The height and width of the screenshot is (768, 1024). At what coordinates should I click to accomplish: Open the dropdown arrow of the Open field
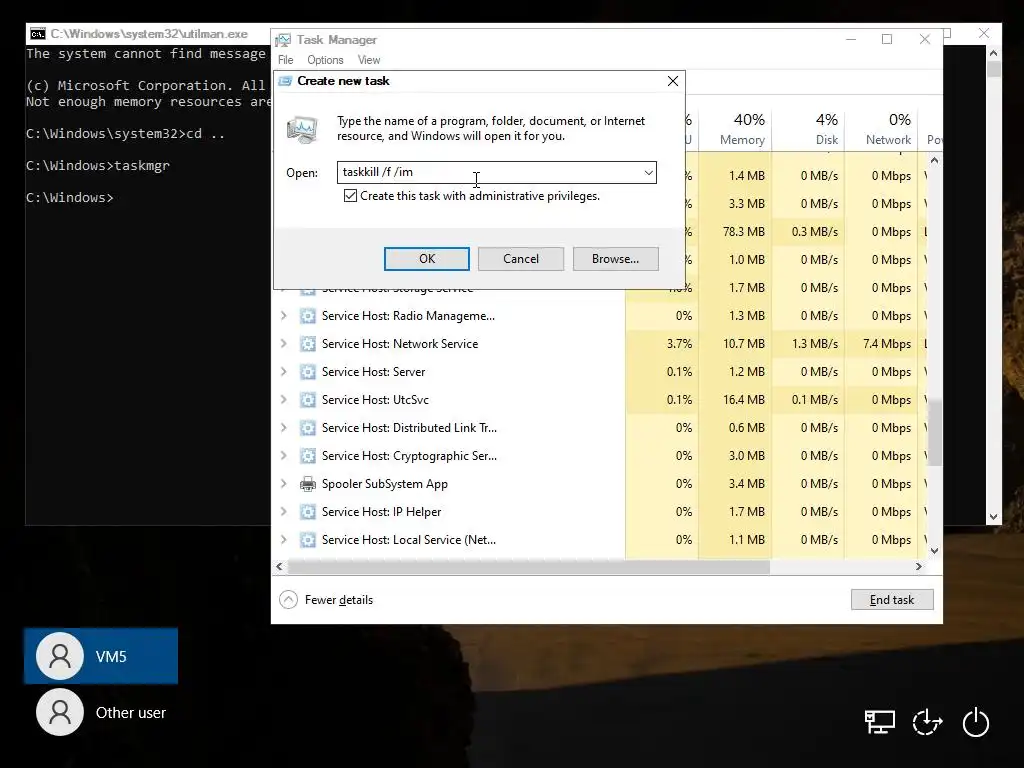[x=648, y=172]
